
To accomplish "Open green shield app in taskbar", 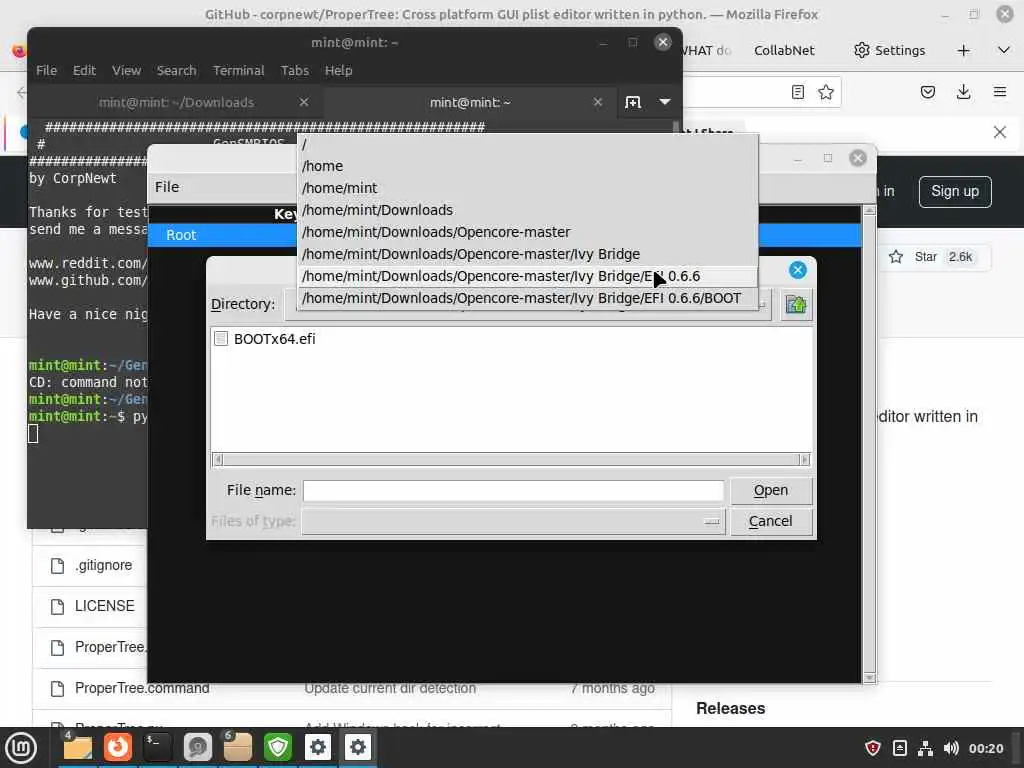I will (x=278, y=747).
